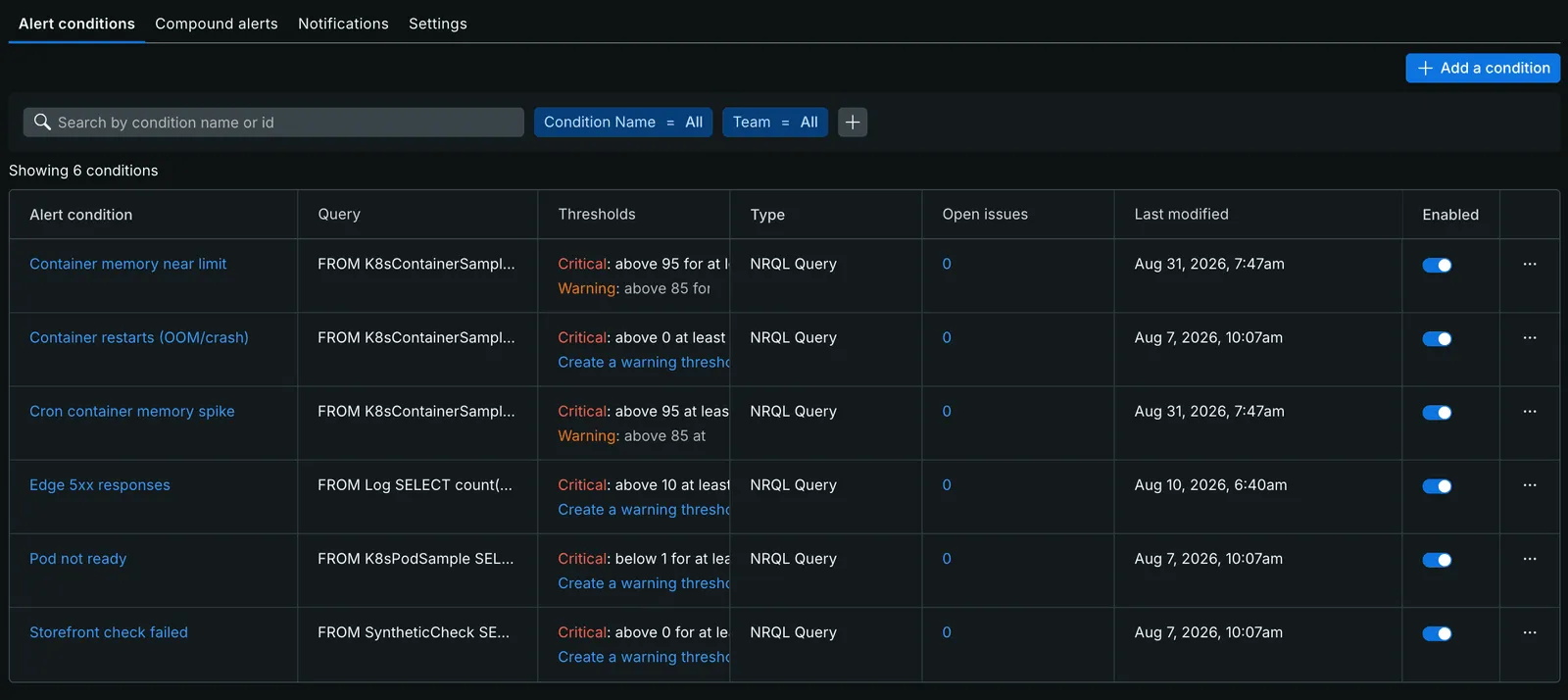Open Cron container memory spike condition
The width and height of the screenshot is (1568, 700).
click(132, 411)
